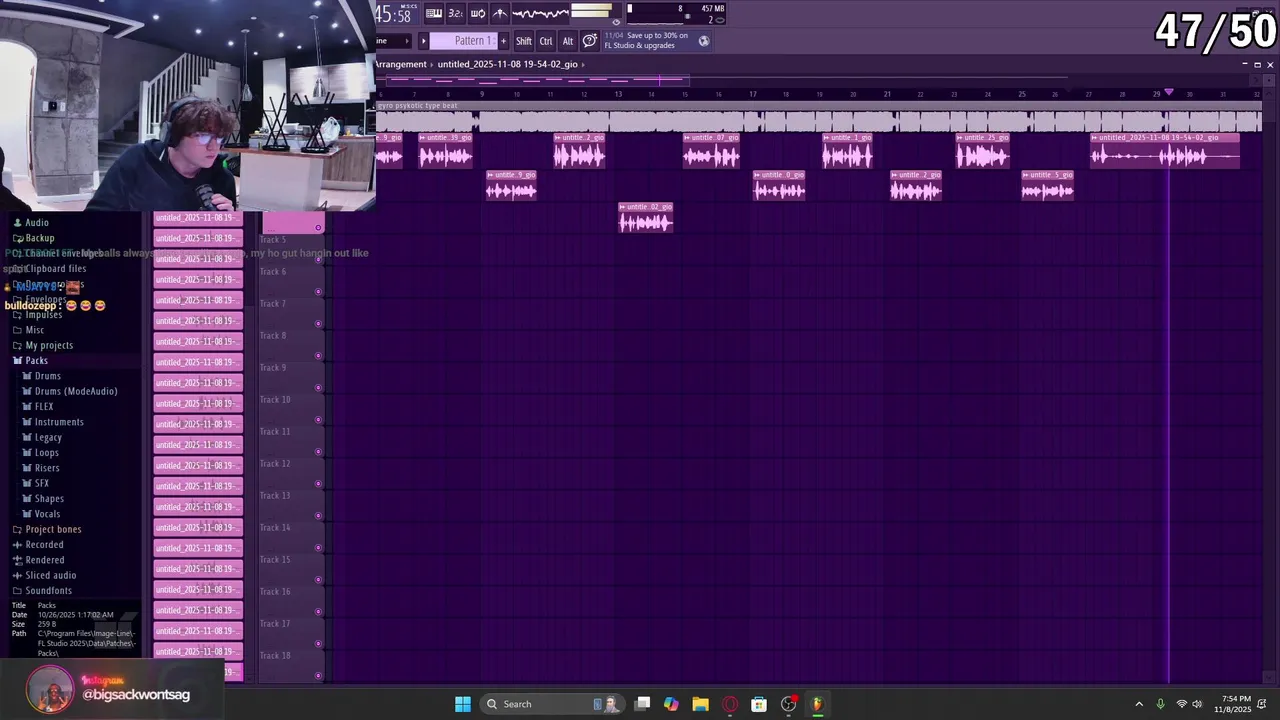The height and width of the screenshot is (720, 1280).
Task: Click untitled_2025-11-08 19-54-02_gio breadcrumb
Action: pyautogui.click(x=508, y=64)
